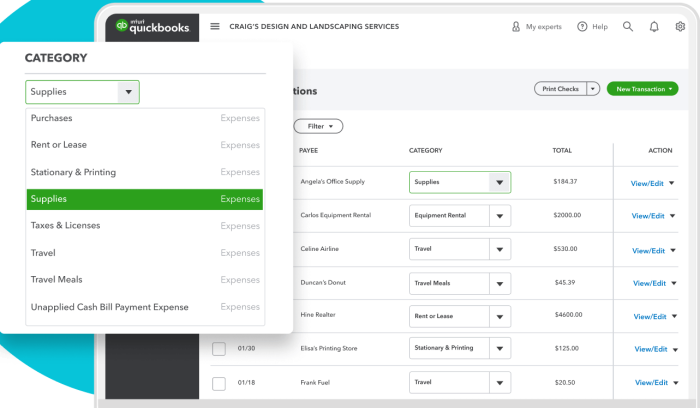The image size is (700, 408).
Task: Open the notifications bell
Action: 654,26
